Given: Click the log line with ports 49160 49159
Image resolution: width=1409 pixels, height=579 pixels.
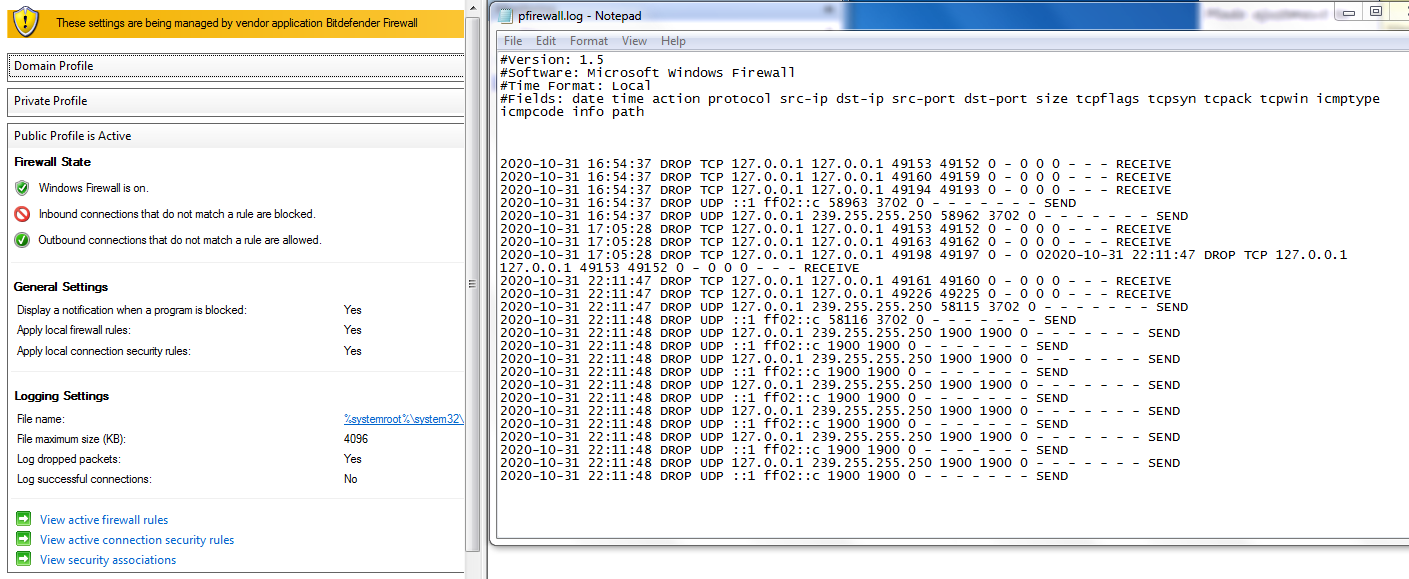Looking at the screenshot, I should [x=835, y=177].
